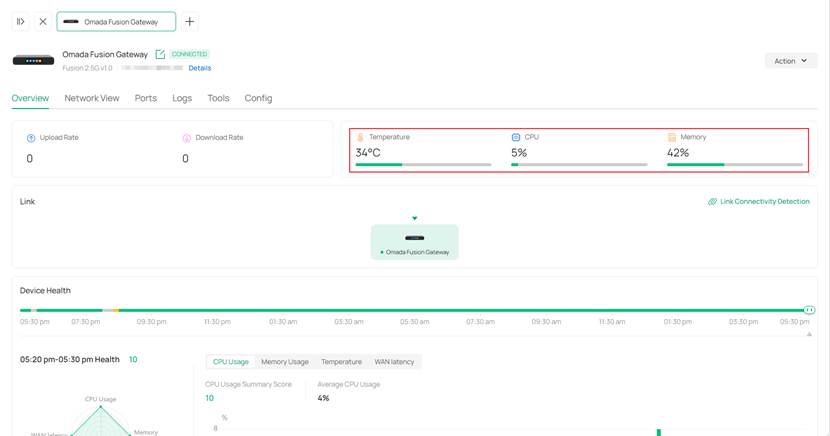Collapse the health details with up arrow
The width and height of the screenshot is (830, 436).
coord(809,334)
